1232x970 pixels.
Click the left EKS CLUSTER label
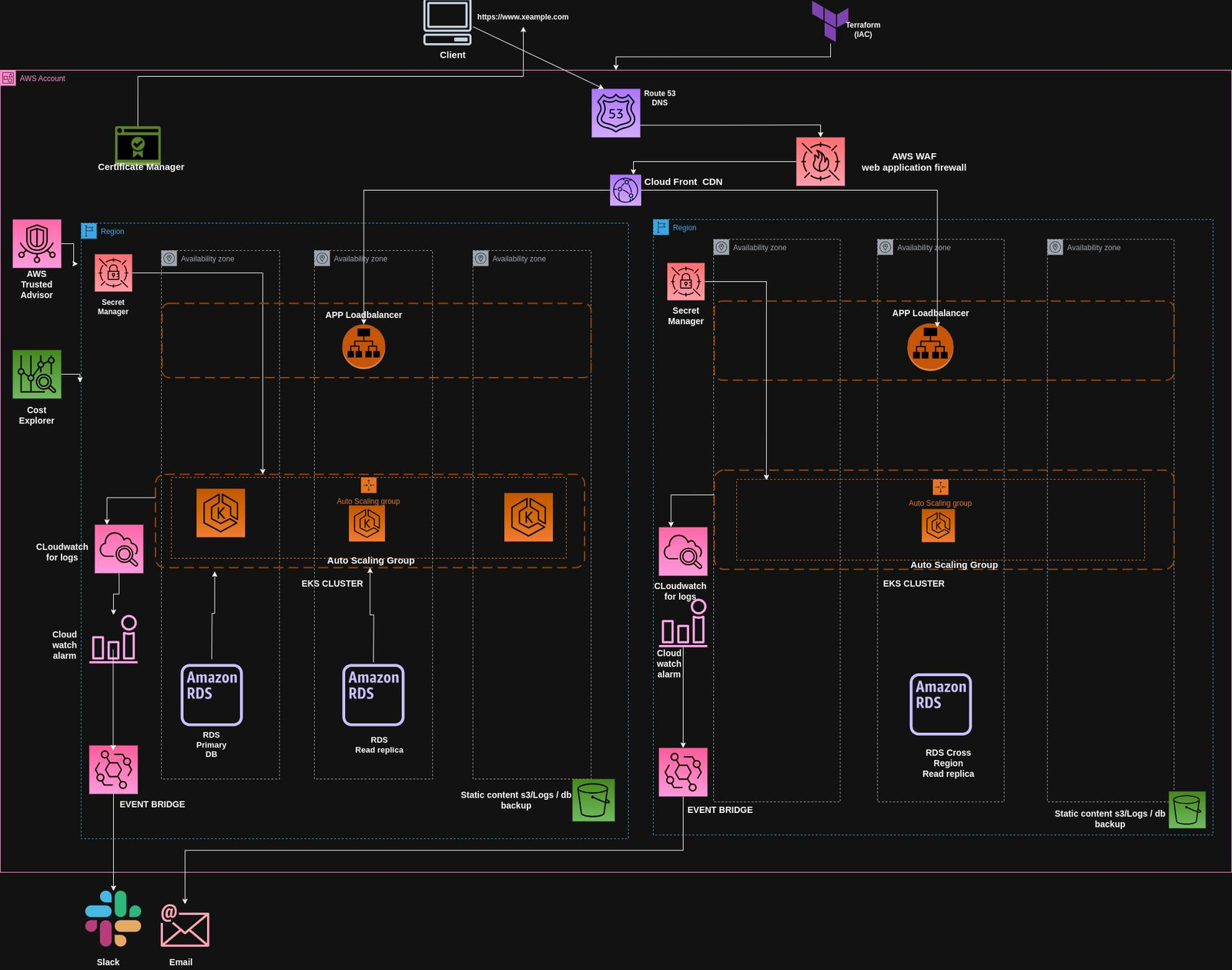tap(332, 584)
